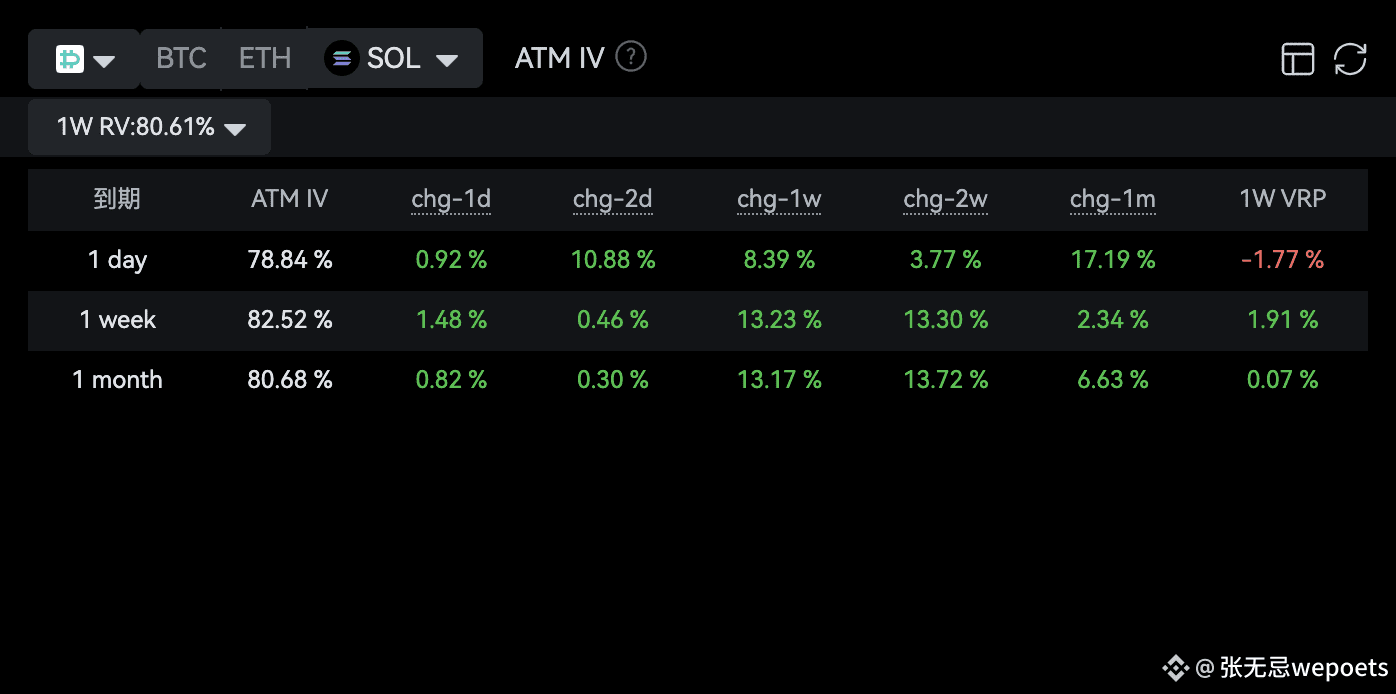1396x694 pixels.
Task: Open the 1W RV:80.61% dropdown
Action: tap(149, 127)
